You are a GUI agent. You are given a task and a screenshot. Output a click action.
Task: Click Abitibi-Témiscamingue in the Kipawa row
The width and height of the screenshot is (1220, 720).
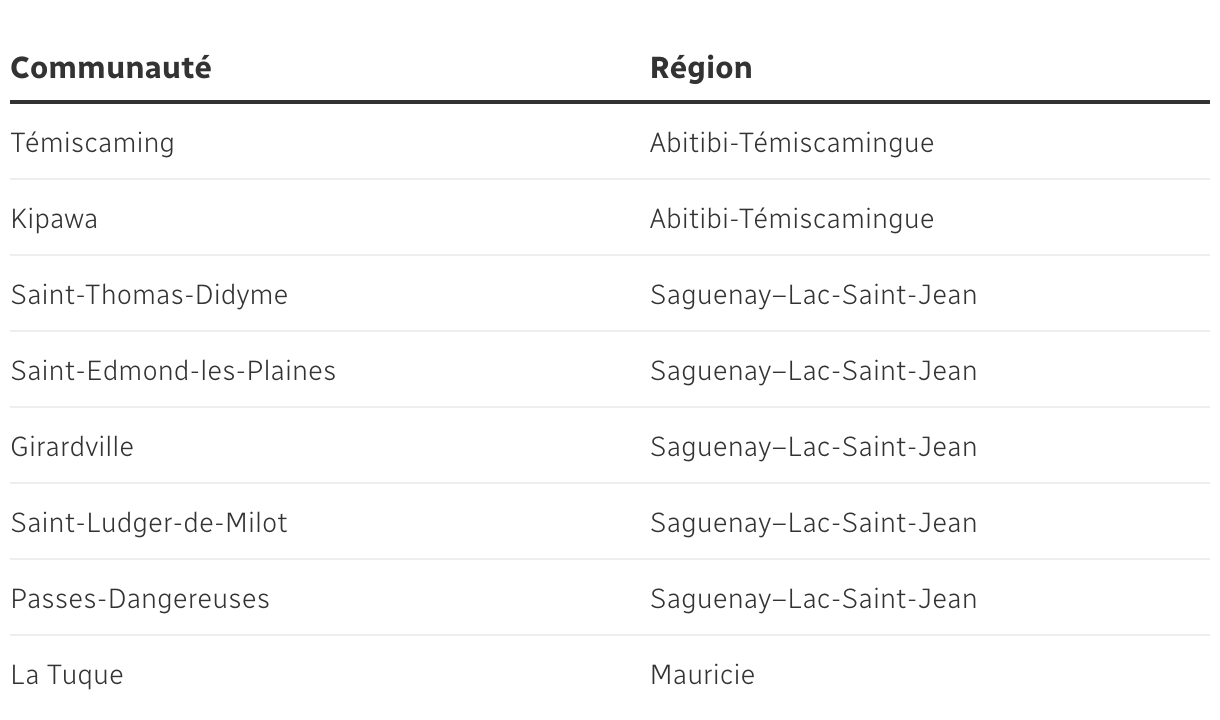pyautogui.click(x=791, y=219)
